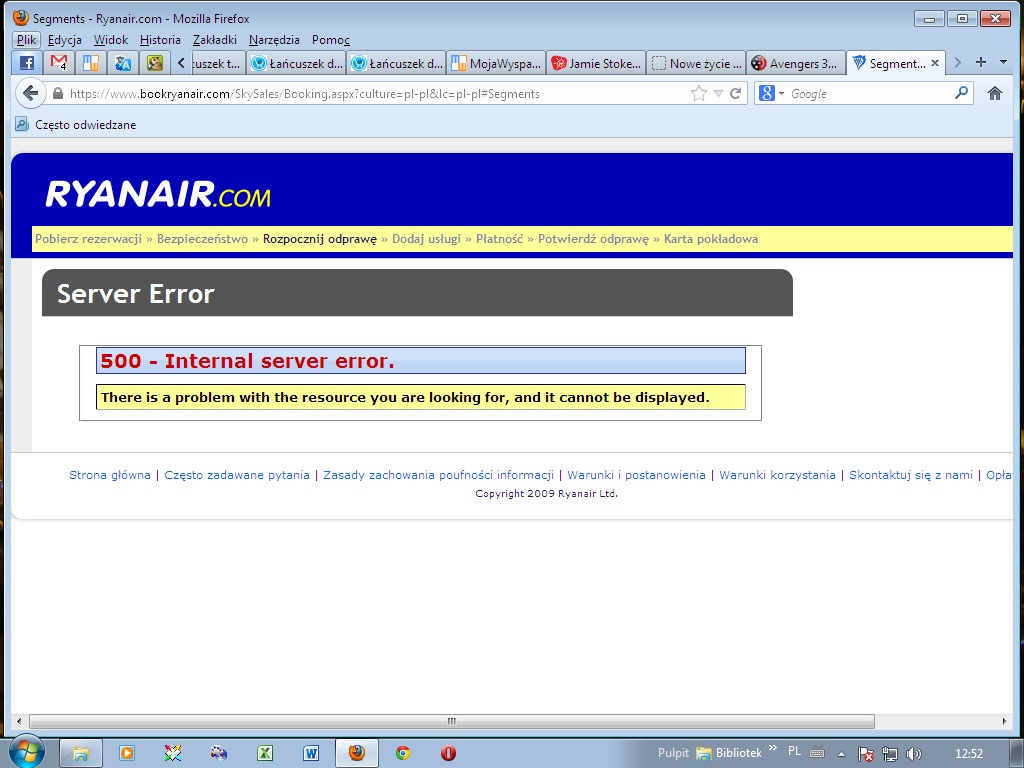Switch to the Jamie Stoke tab
Viewport: 1024px width, 768px height.
(596, 63)
